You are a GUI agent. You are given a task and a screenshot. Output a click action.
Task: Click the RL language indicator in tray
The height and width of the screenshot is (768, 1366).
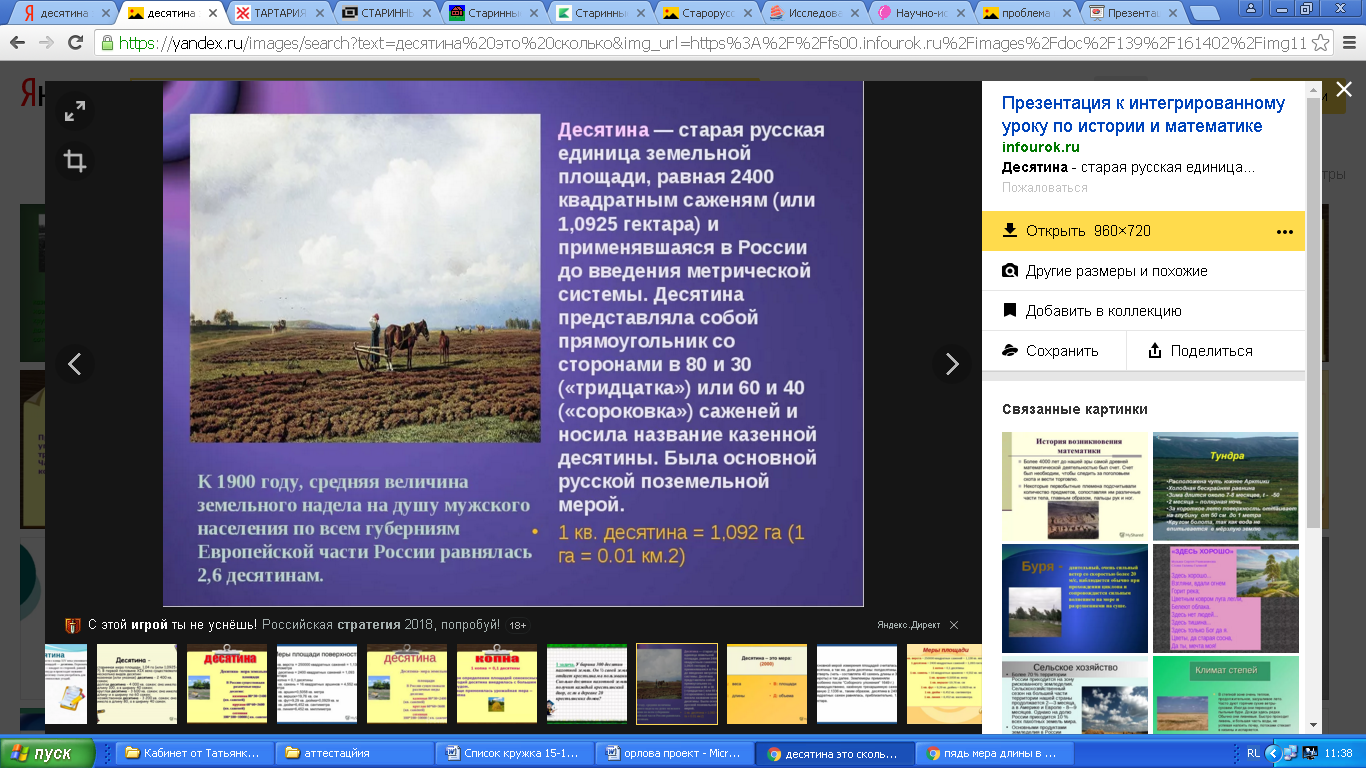1254,753
